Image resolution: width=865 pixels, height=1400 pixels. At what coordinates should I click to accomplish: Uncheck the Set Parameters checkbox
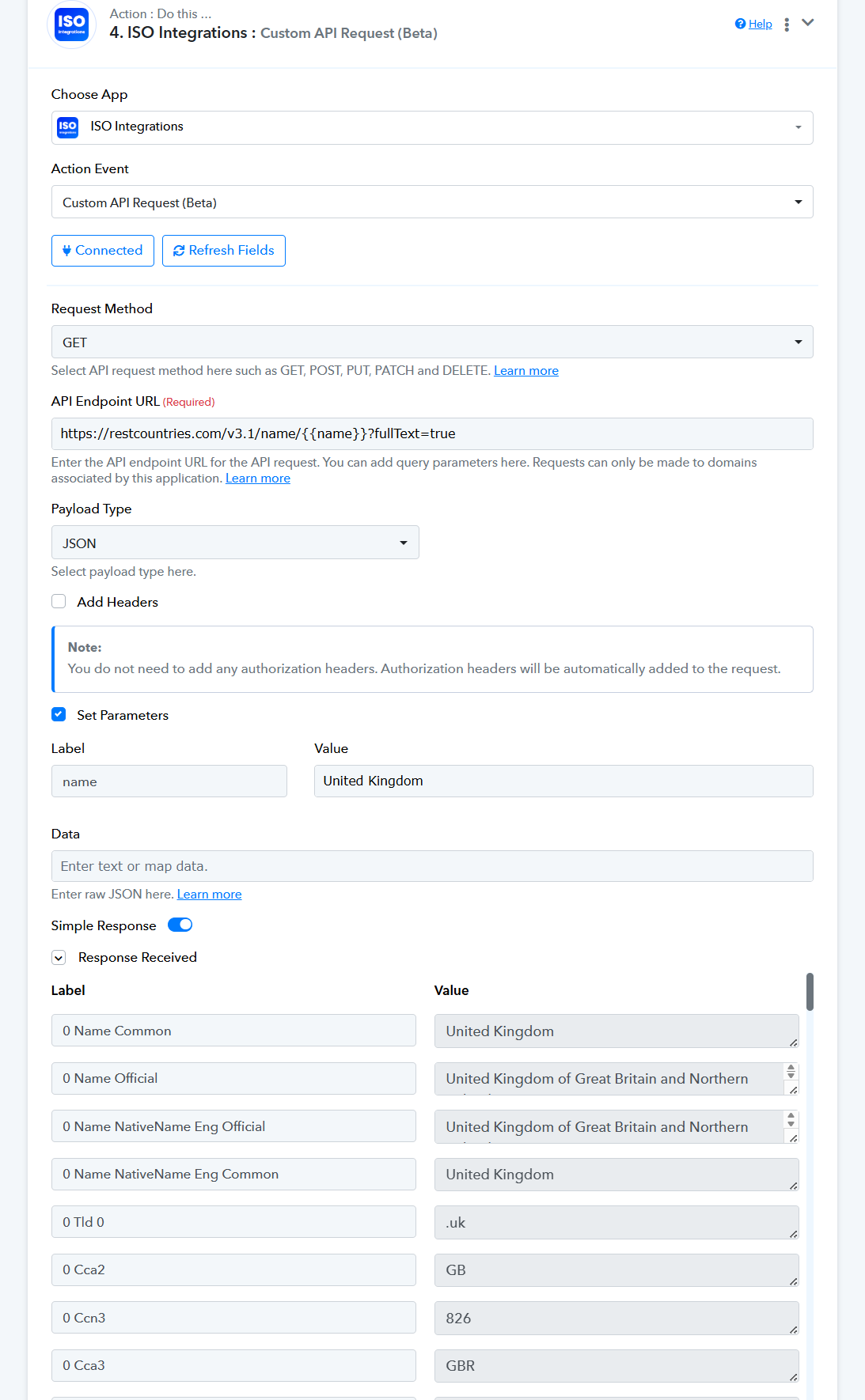tap(59, 714)
